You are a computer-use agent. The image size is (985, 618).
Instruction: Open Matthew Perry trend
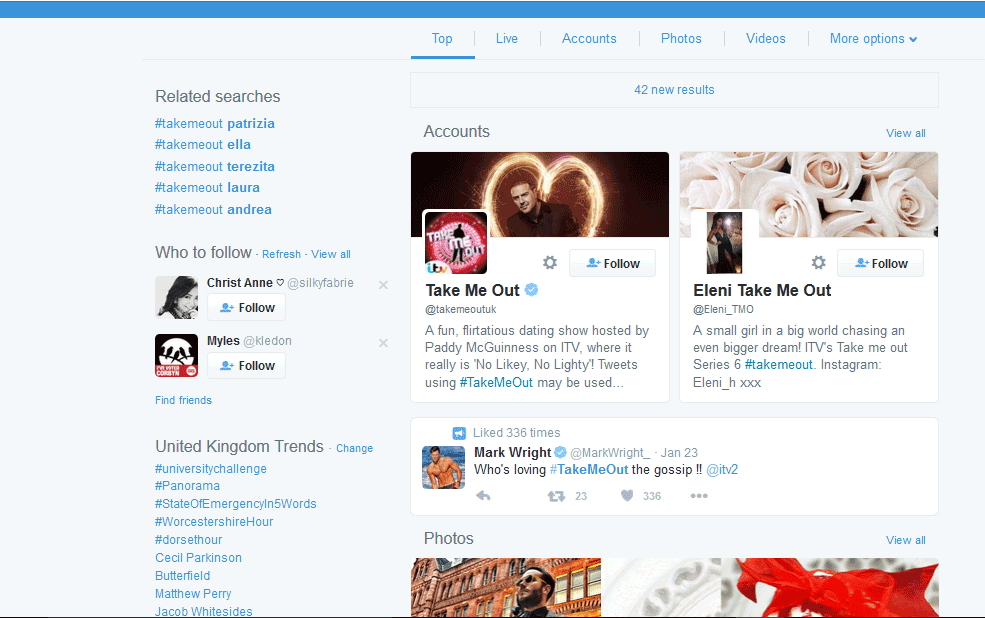[193, 594]
